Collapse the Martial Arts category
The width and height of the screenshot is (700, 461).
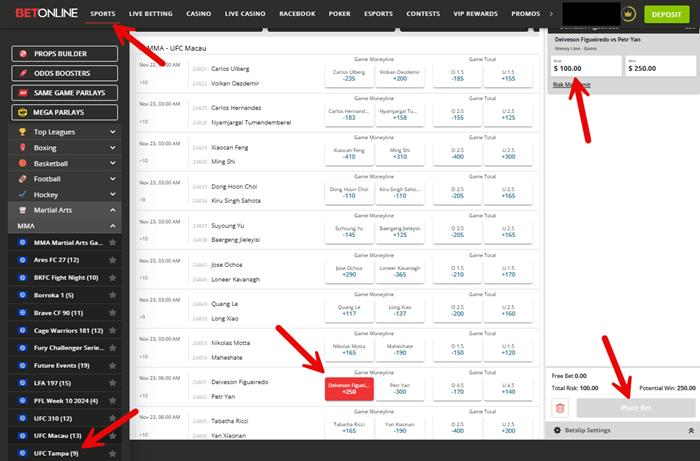pyautogui.click(x=112, y=210)
